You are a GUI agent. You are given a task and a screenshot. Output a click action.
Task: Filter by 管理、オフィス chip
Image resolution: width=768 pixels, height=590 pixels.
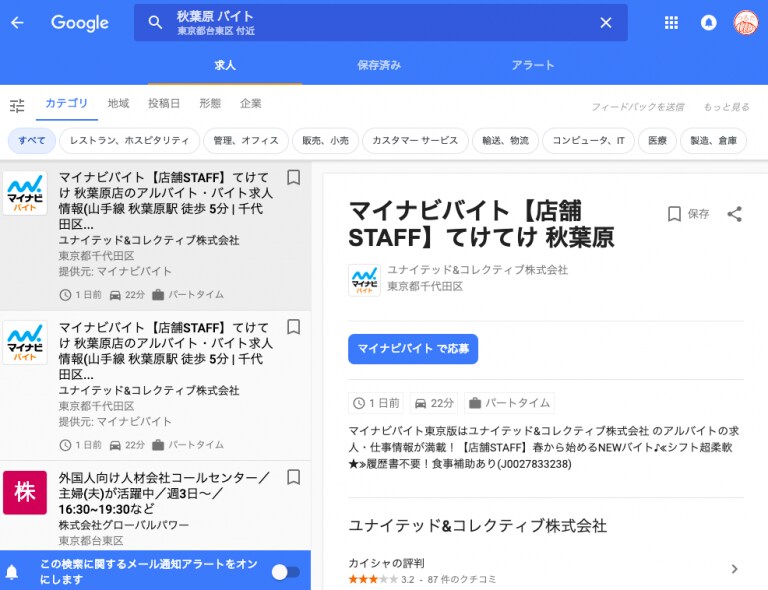(246, 141)
